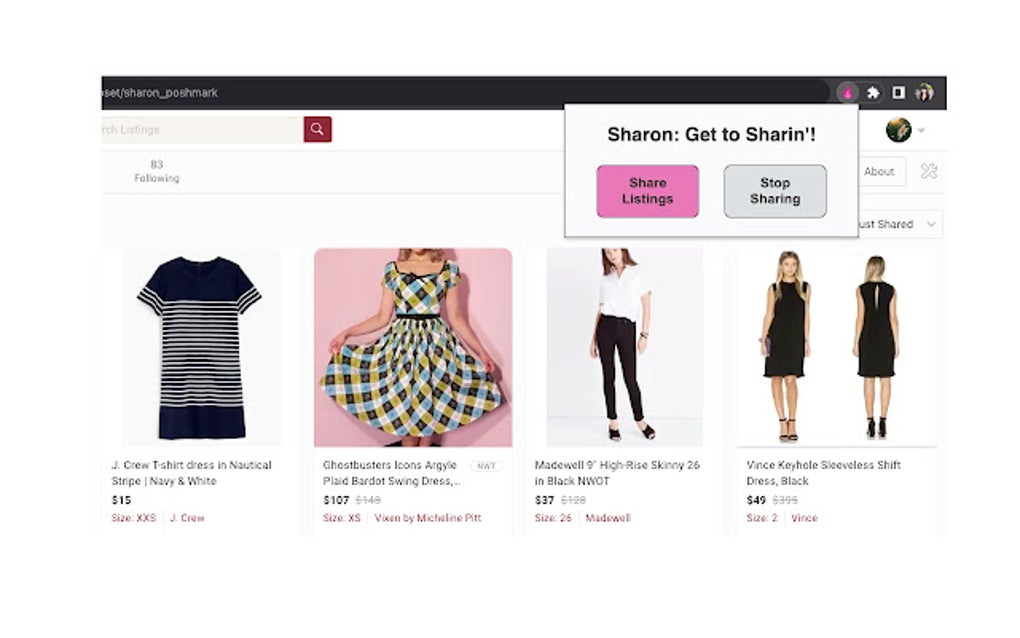Open the avatar dropdown in browser toolbar area
The image size is (1020, 638).
click(x=925, y=92)
